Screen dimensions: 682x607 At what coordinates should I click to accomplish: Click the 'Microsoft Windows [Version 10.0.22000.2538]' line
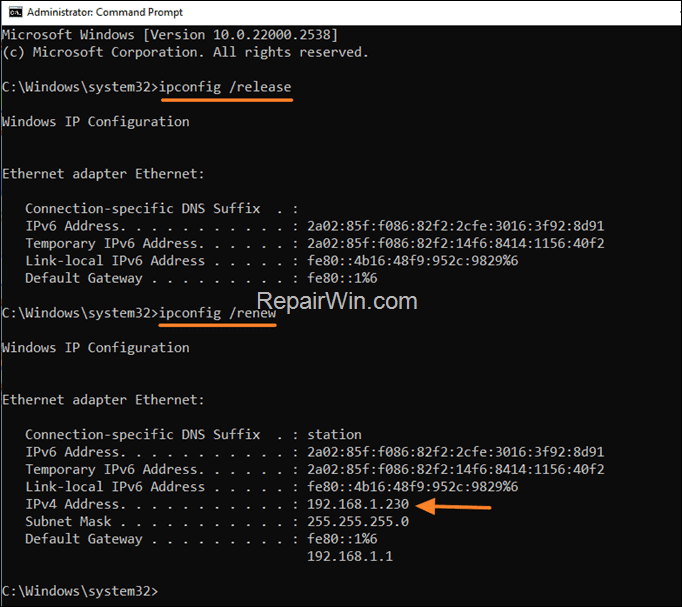(170, 35)
